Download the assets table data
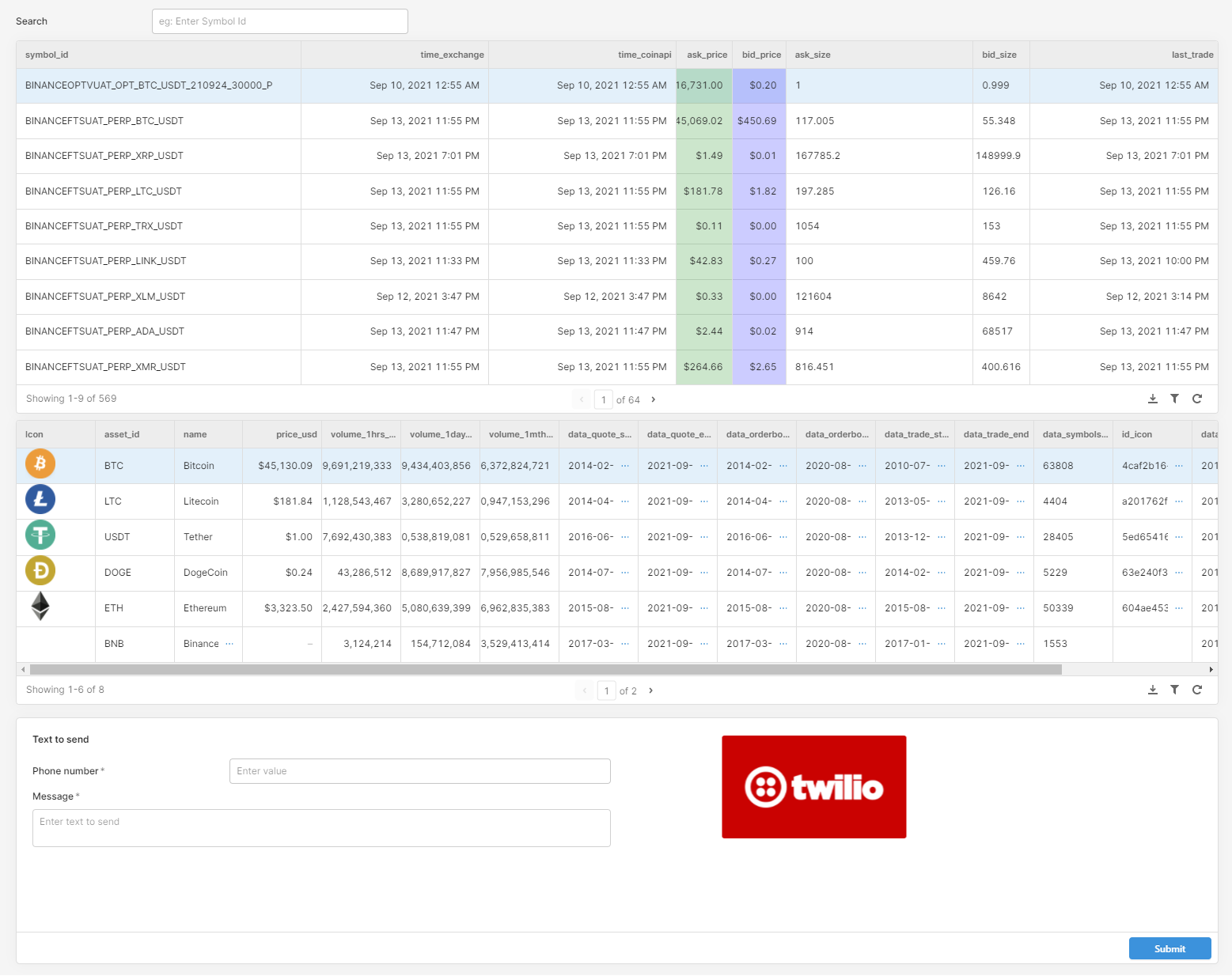Screen dimensions: 1232x976 pyautogui.click(x=1153, y=690)
